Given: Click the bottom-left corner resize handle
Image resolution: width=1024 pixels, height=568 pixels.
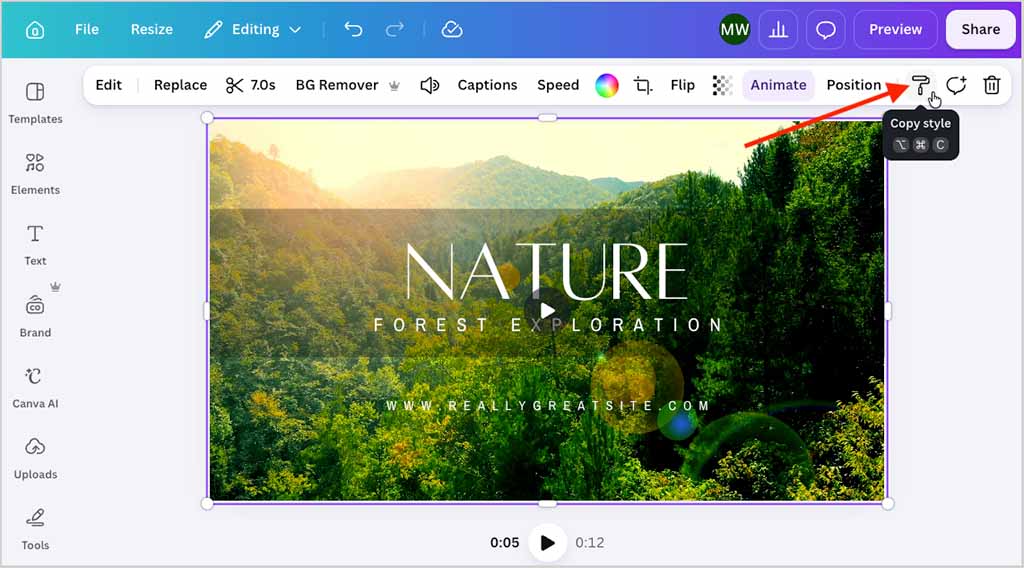Looking at the screenshot, I should tap(207, 503).
